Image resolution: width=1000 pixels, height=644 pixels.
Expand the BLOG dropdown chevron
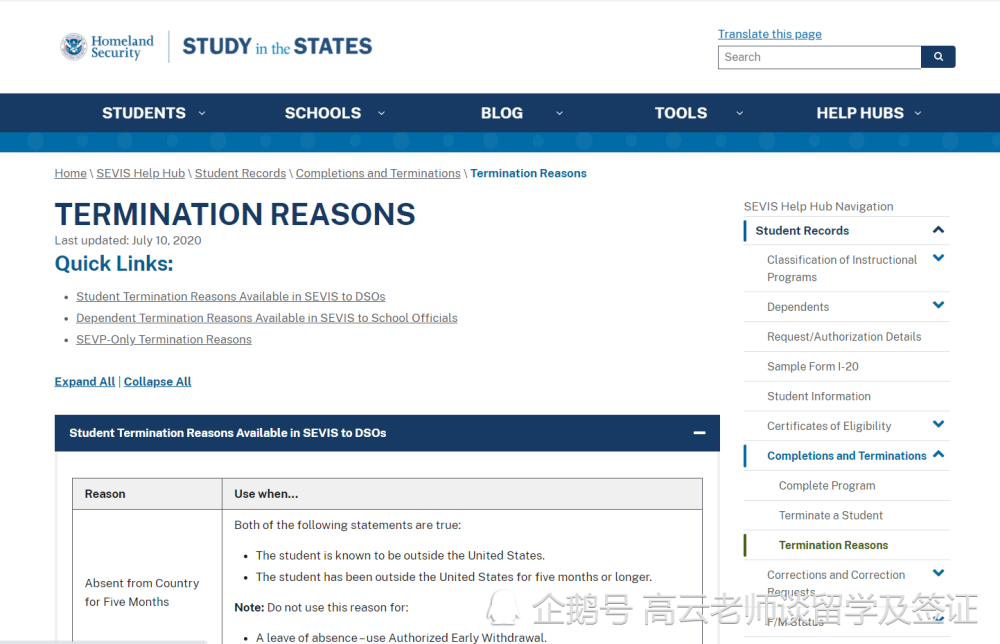(x=559, y=113)
